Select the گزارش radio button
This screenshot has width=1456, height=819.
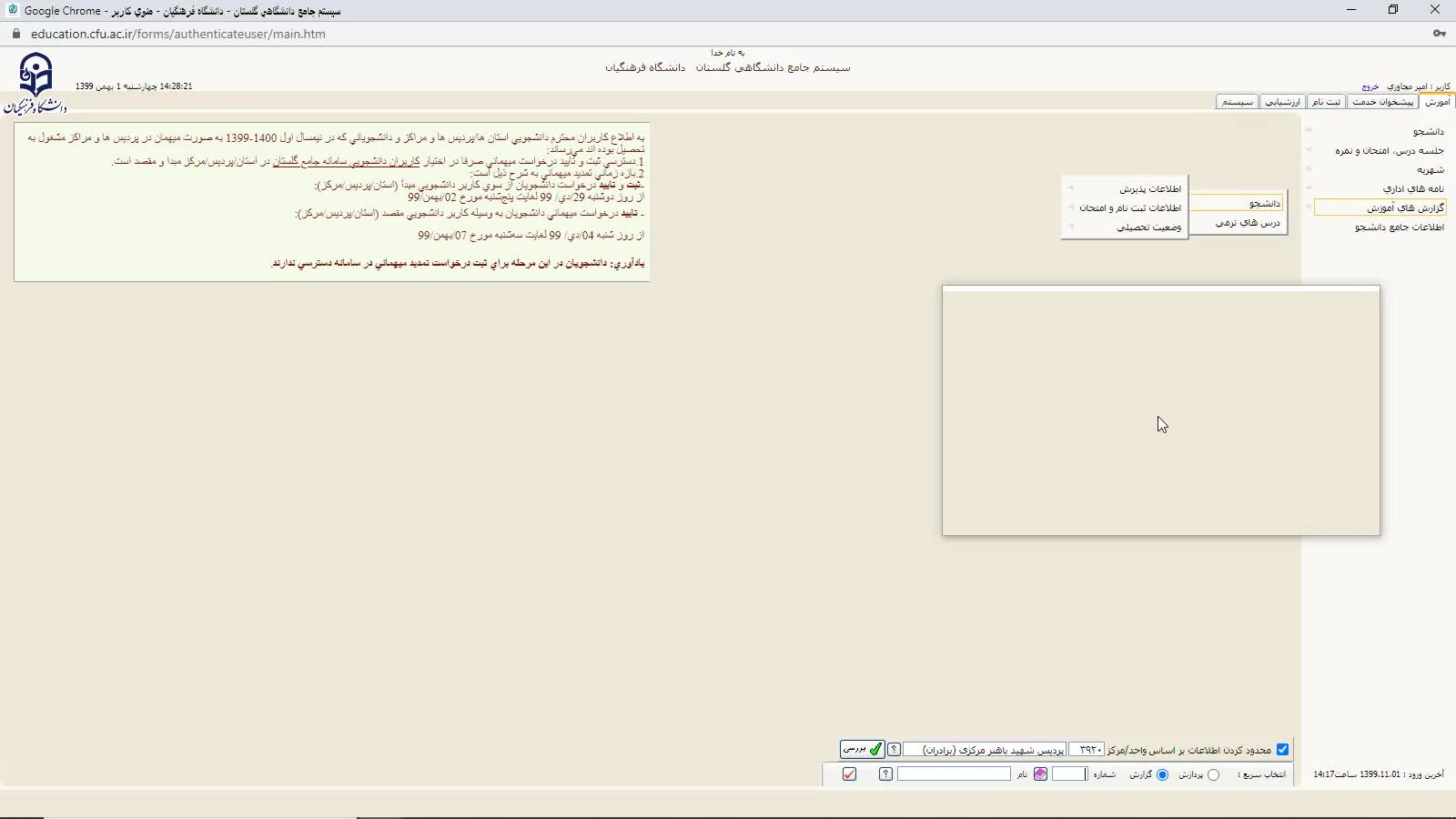click(1162, 774)
